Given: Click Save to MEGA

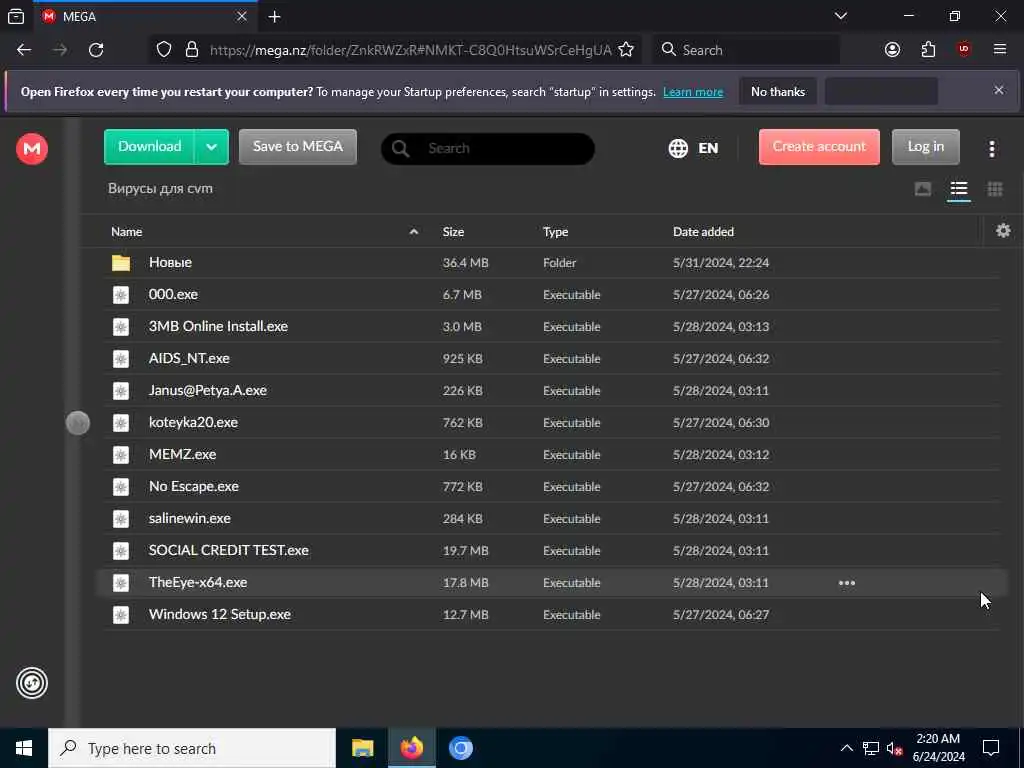Looking at the screenshot, I should [x=298, y=147].
